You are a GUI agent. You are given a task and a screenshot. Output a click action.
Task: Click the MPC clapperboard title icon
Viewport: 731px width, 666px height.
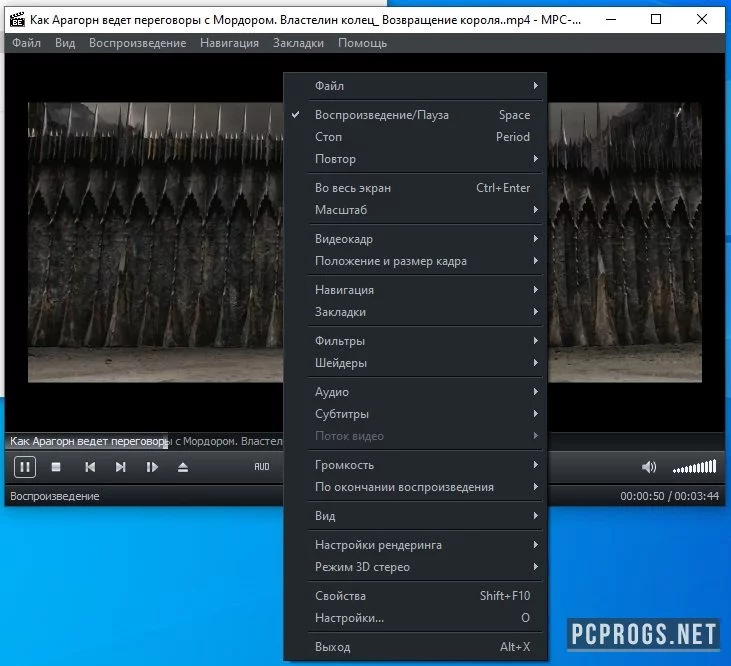pos(17,20)
